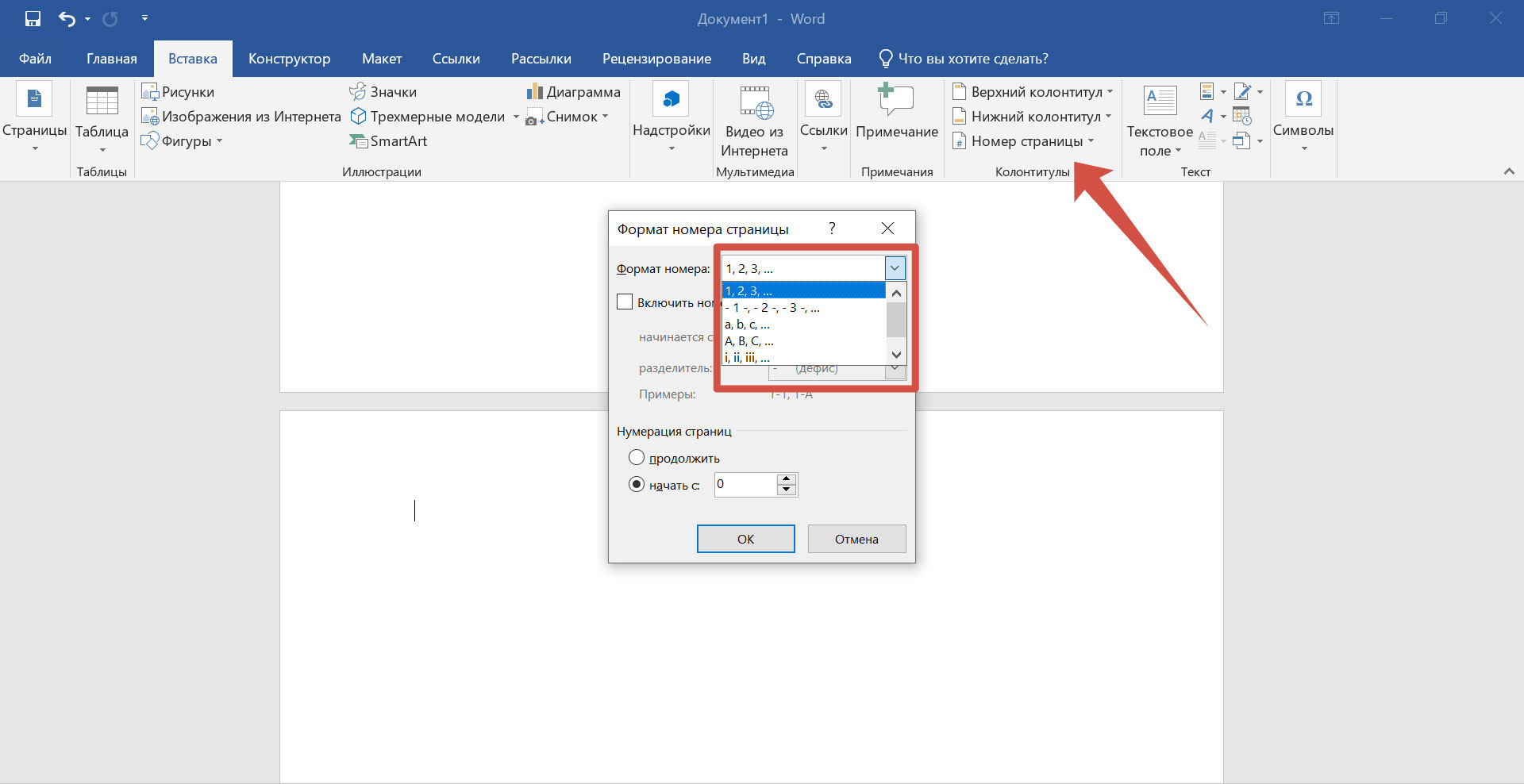Screen dimensions: 1524x784
Task: Open the help question mark in the dialog
Action: [x=832, y=229]
